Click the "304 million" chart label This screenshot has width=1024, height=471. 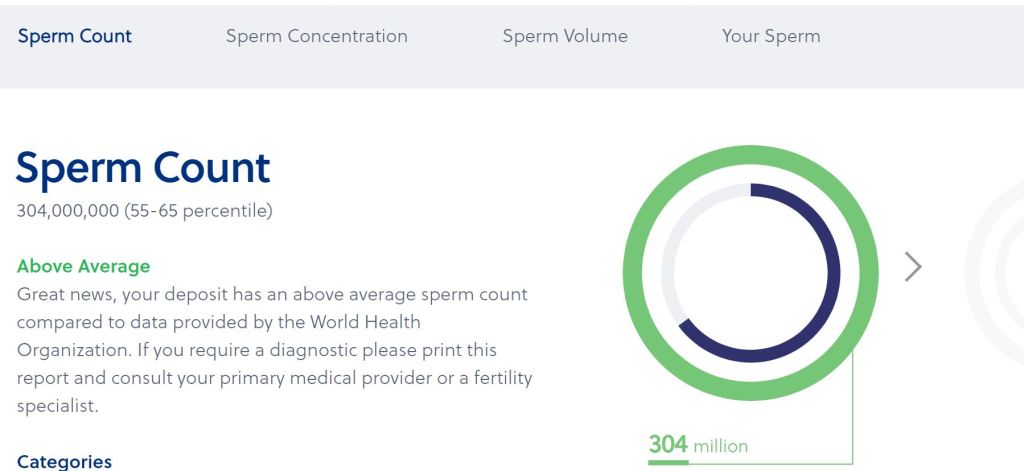point(698,445)
